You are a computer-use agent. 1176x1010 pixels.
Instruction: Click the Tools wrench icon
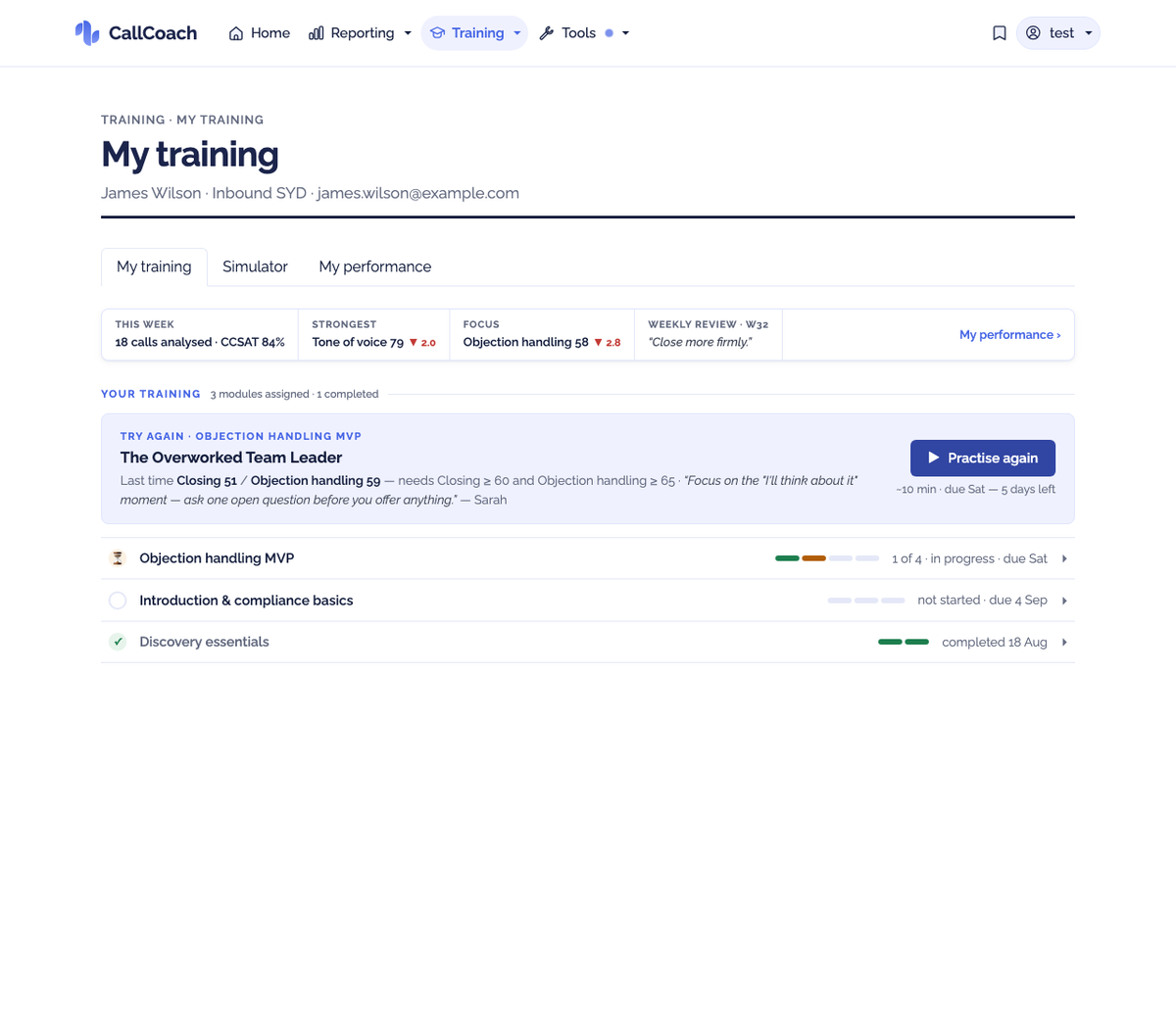[547, 33]
